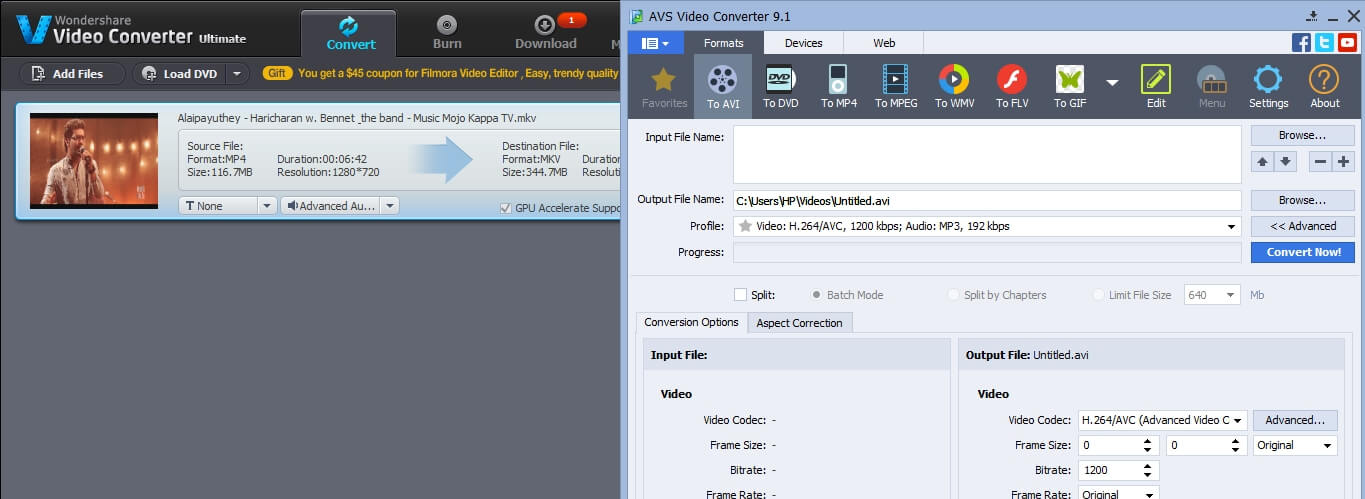Click Frame Size width field

click(1118, 445)
